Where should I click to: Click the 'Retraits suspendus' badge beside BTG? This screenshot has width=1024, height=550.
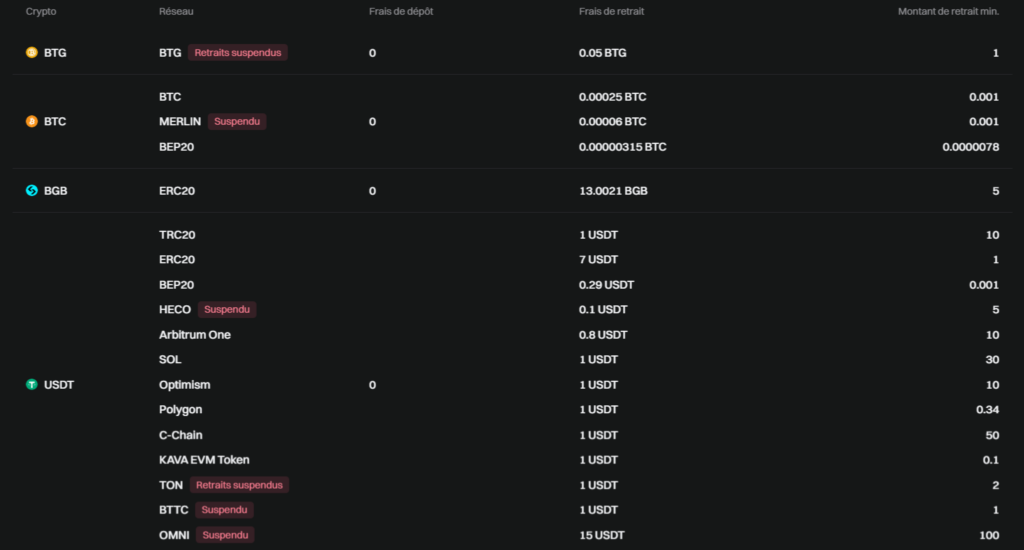coord(238,53)
